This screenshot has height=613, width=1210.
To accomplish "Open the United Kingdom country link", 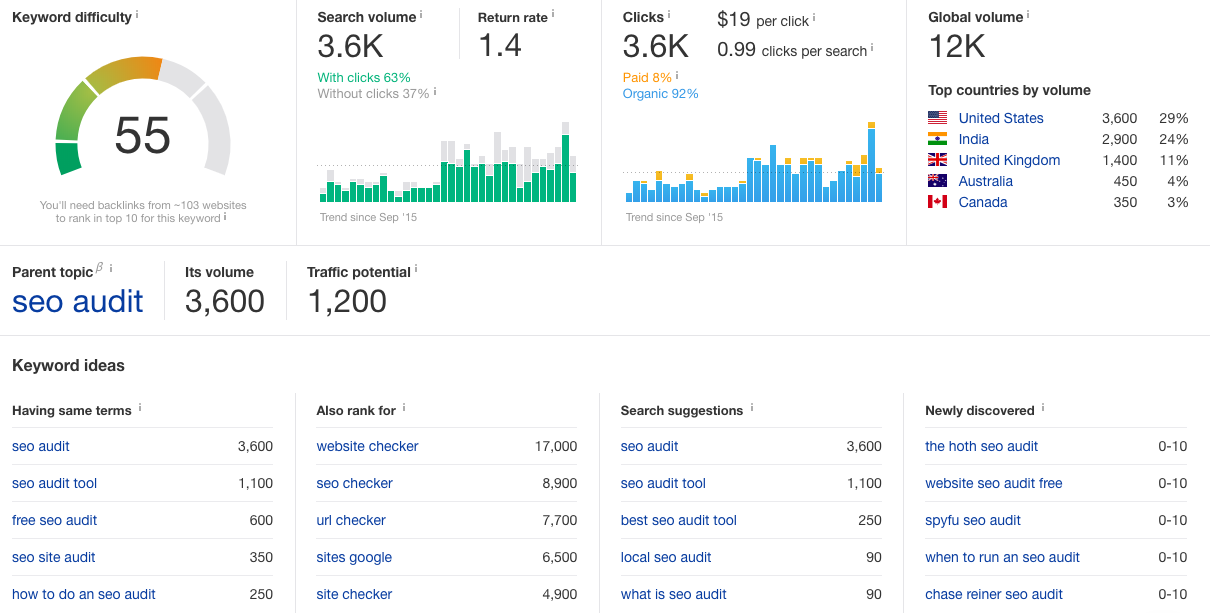I will (1009, 160).
